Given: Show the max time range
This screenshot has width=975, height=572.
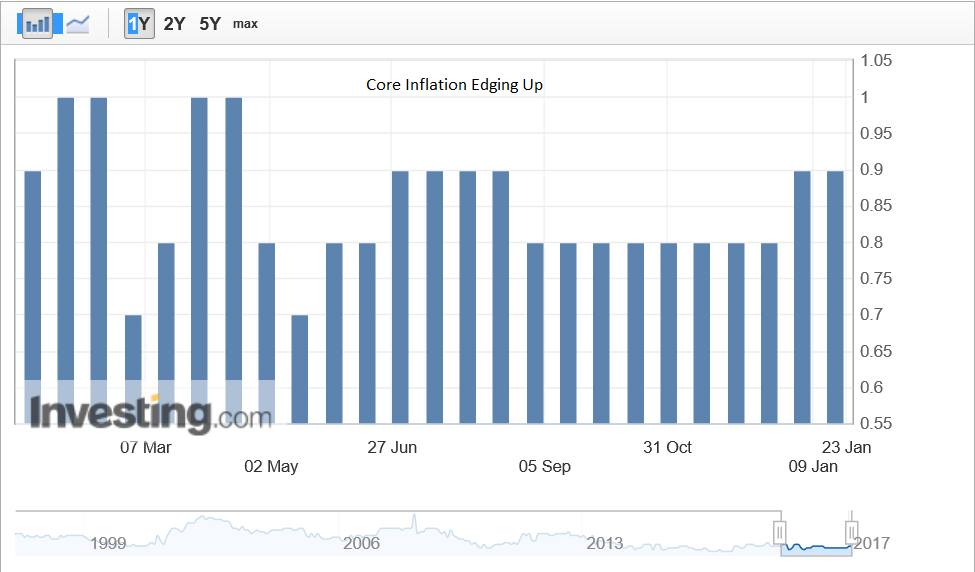Looking at the screenshot, I should click(x=245, y=23).
